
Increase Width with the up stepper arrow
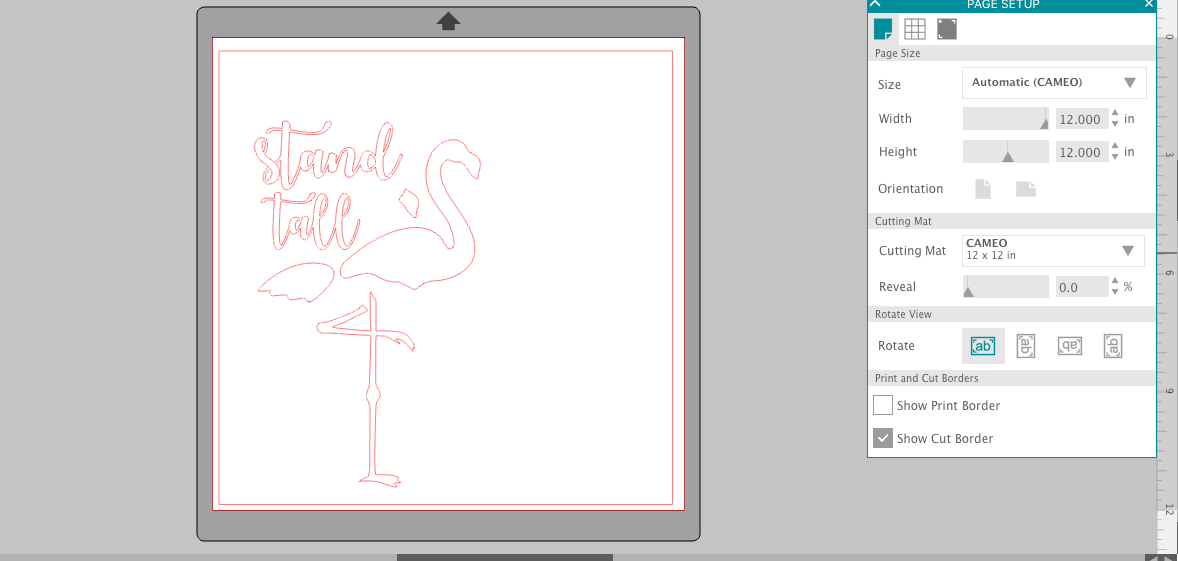click(x=1115, y=114)
